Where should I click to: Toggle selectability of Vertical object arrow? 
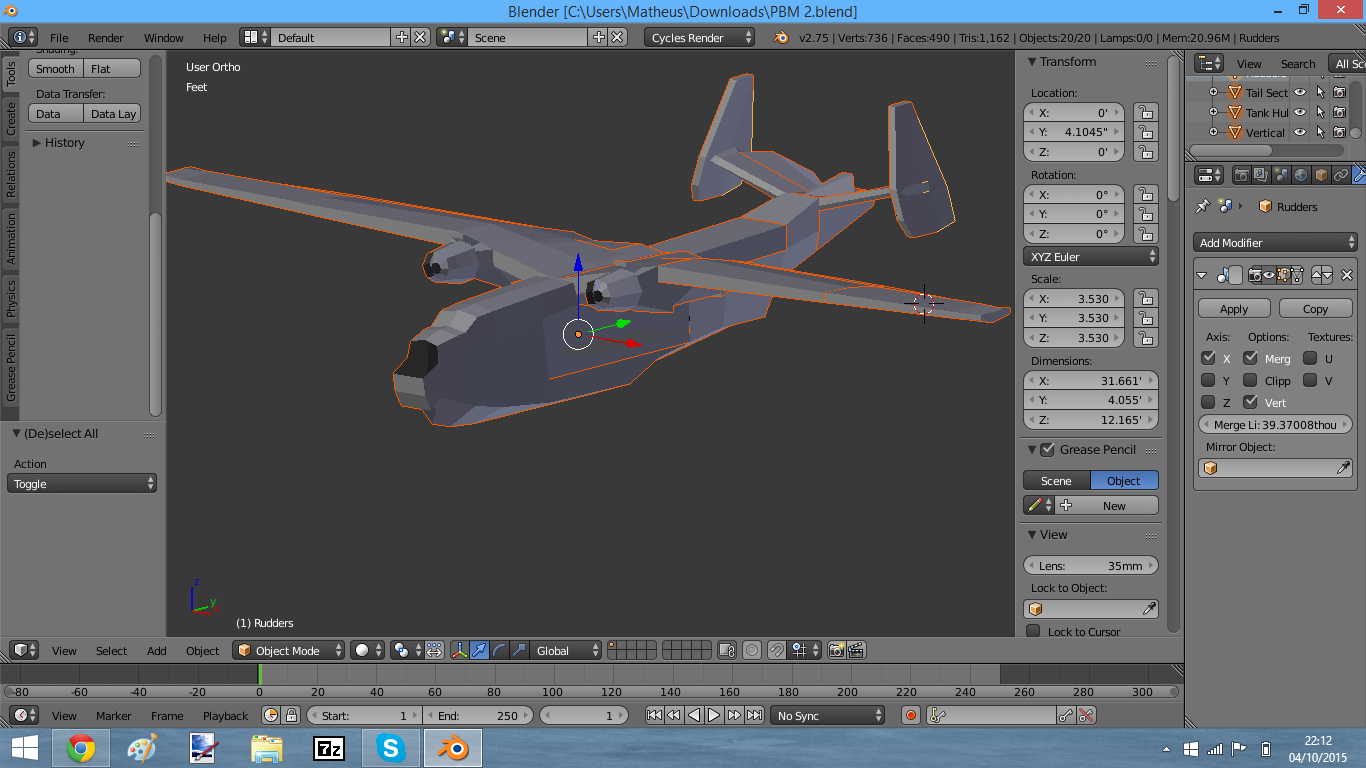click(x=1320, y=132)
